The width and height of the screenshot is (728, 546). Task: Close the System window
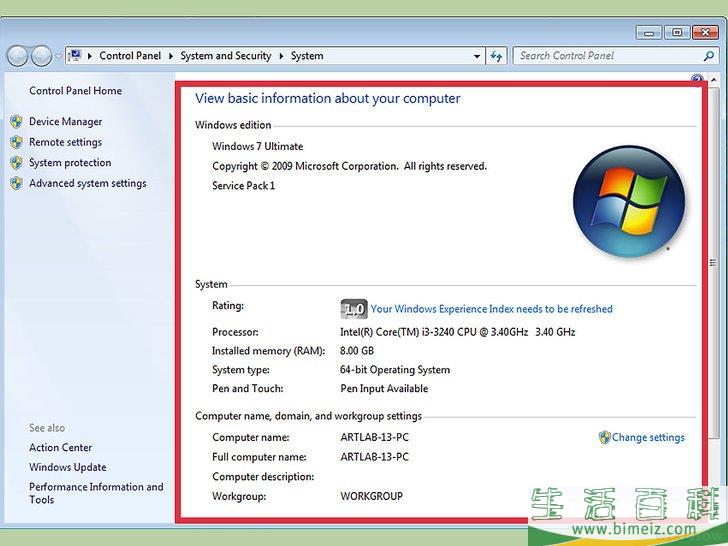coord(705,32)
